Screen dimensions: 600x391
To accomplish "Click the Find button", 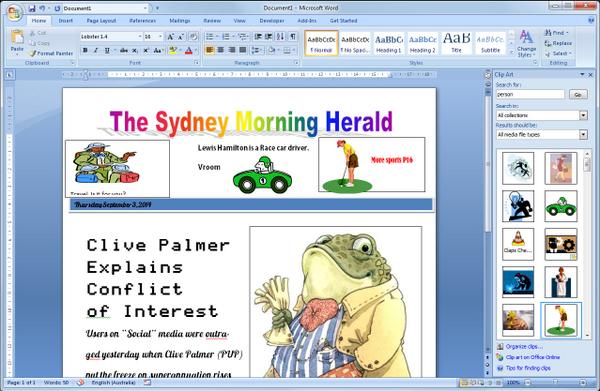I will [556, 33].
